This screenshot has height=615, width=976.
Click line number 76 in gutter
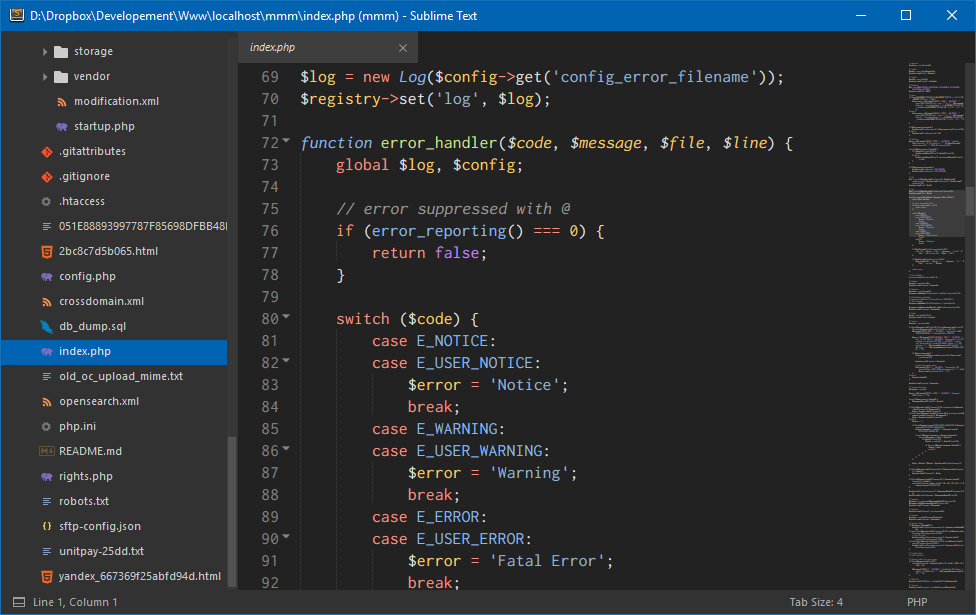click(x=270, y=231)
